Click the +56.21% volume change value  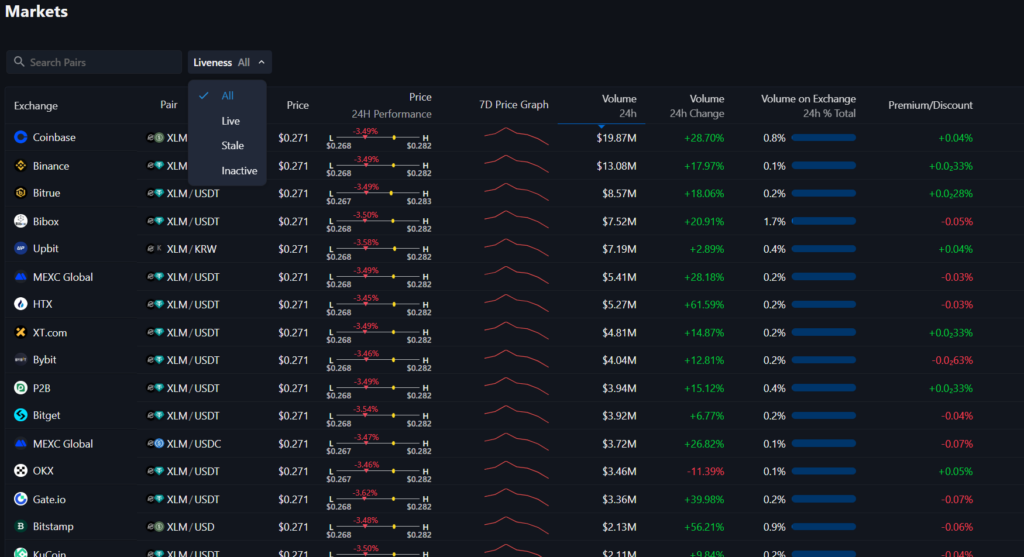pos(704,526)
